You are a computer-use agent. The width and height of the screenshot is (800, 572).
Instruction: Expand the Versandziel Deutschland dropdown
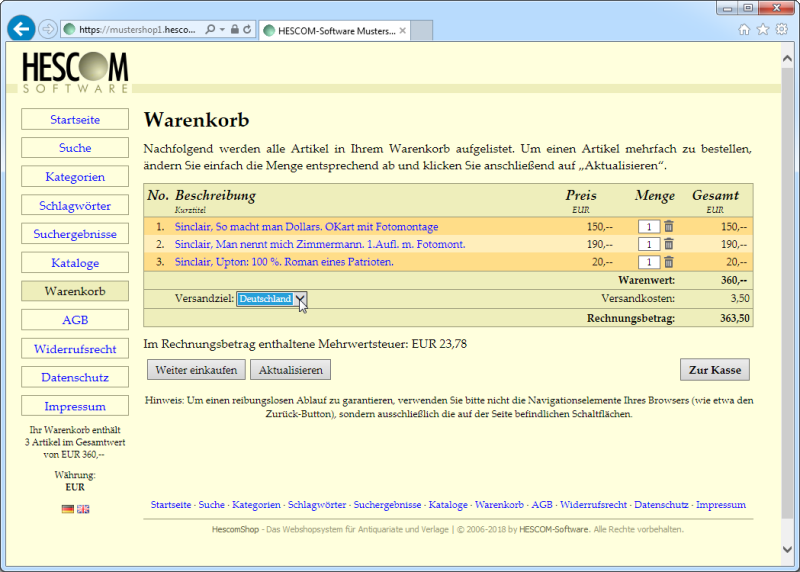pyautogui.click(x=300, y=299)
